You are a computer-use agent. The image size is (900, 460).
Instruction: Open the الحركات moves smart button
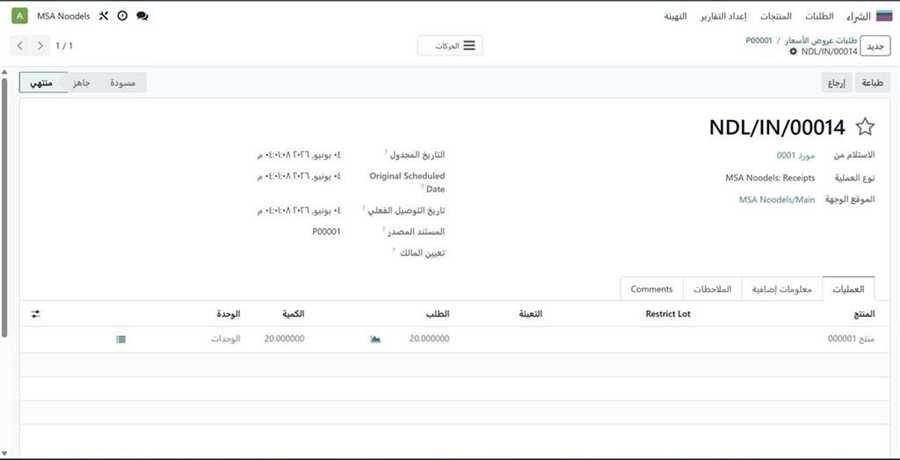(x=451, y=46)
